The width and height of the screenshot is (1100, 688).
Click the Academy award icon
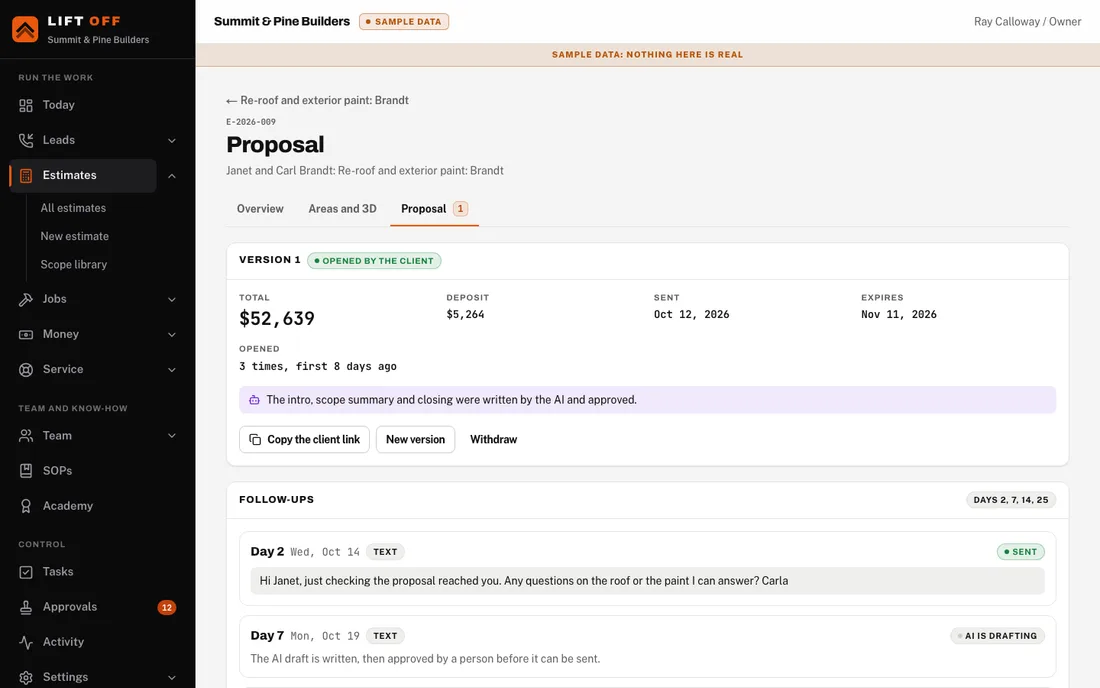(x=26, y=506)
